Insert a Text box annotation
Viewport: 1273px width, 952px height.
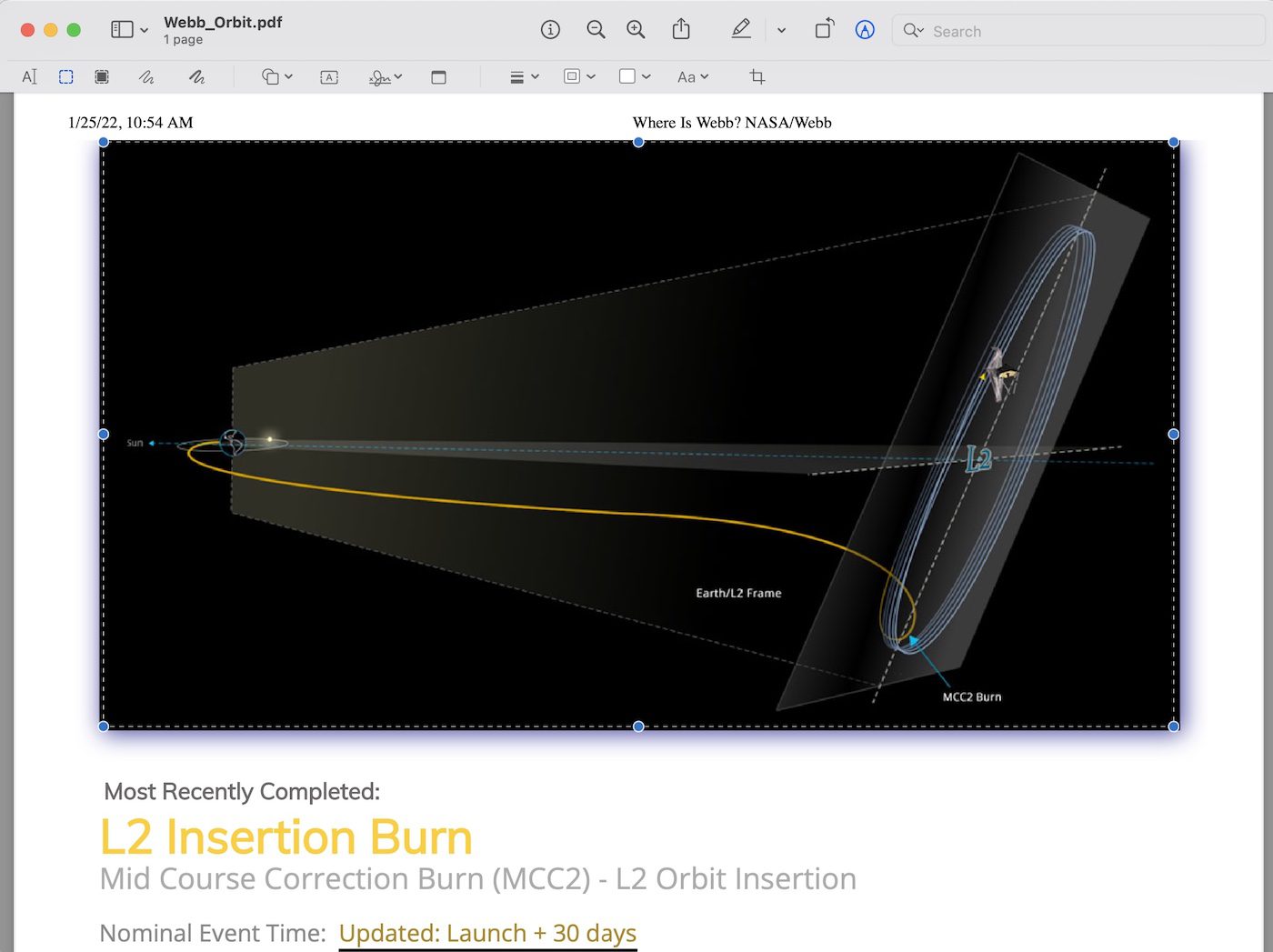(x=329, y=77)
